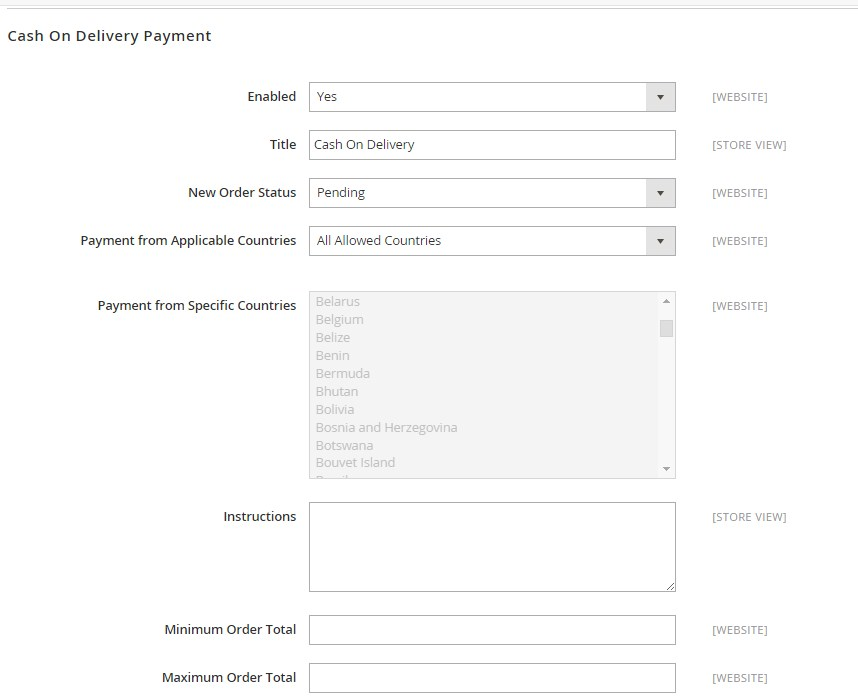Image resolution: width=858 pixels, height=698 pixels.
Task: Select Bouvet Island in the country list
Action: [355, 463]
